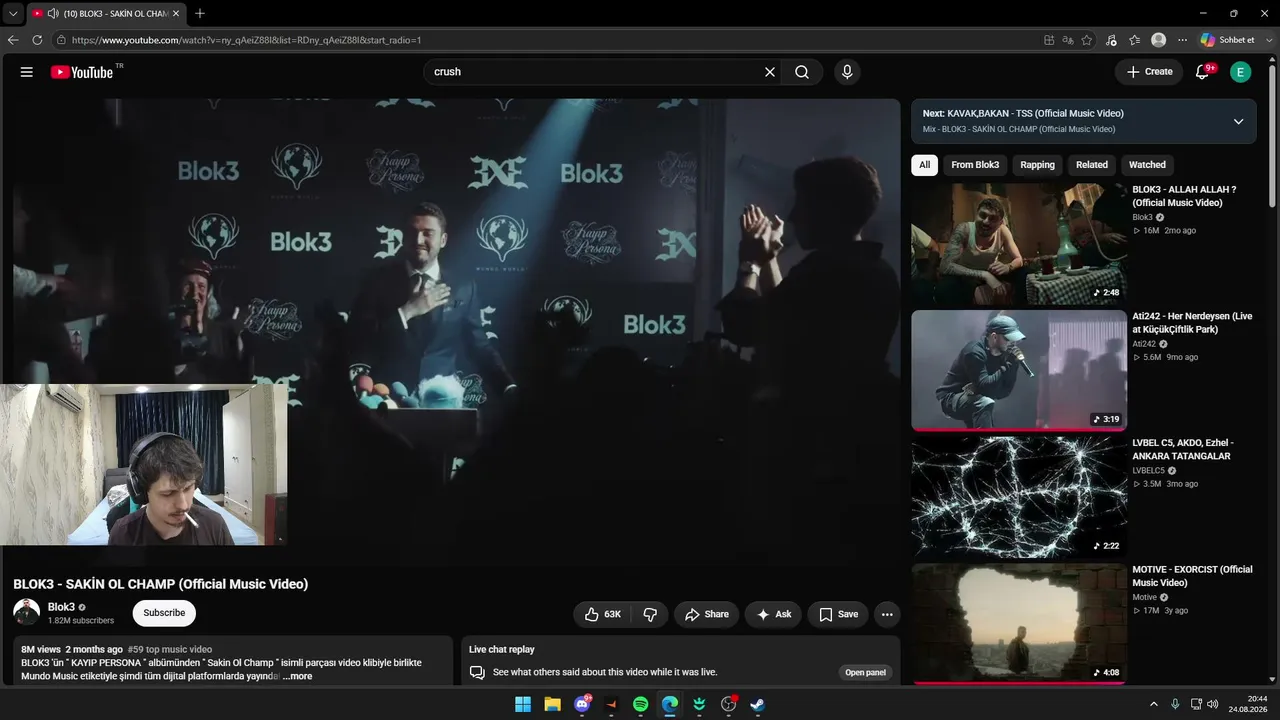Open more actions ellipsis under video
Image resolution: width=1280 pixels, height=720 pixels.
tap(887, 614)
